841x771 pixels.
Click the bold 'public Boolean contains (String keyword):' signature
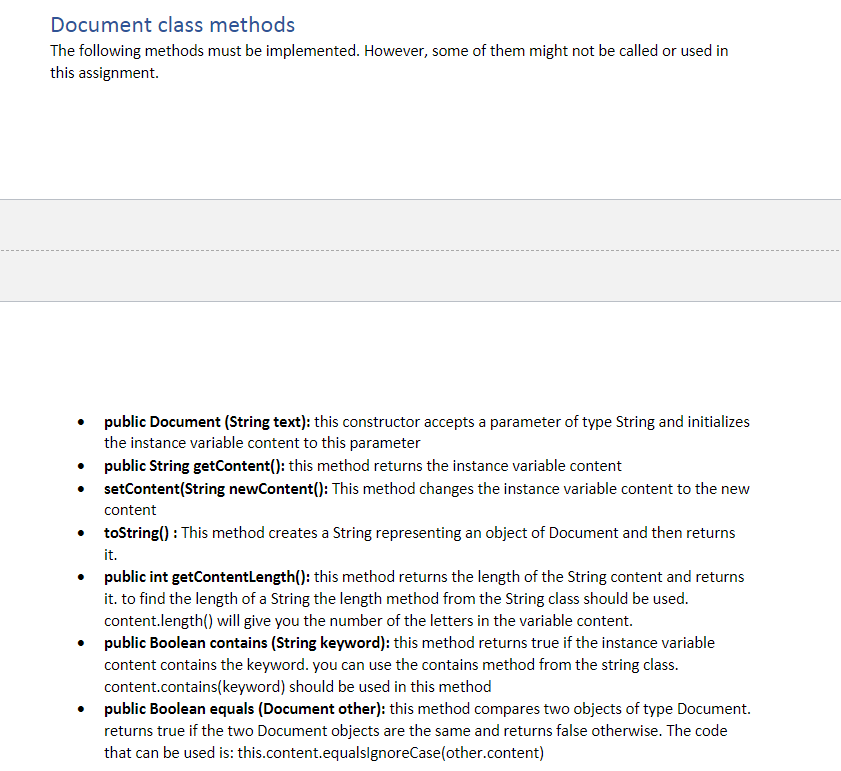[247, 643]
